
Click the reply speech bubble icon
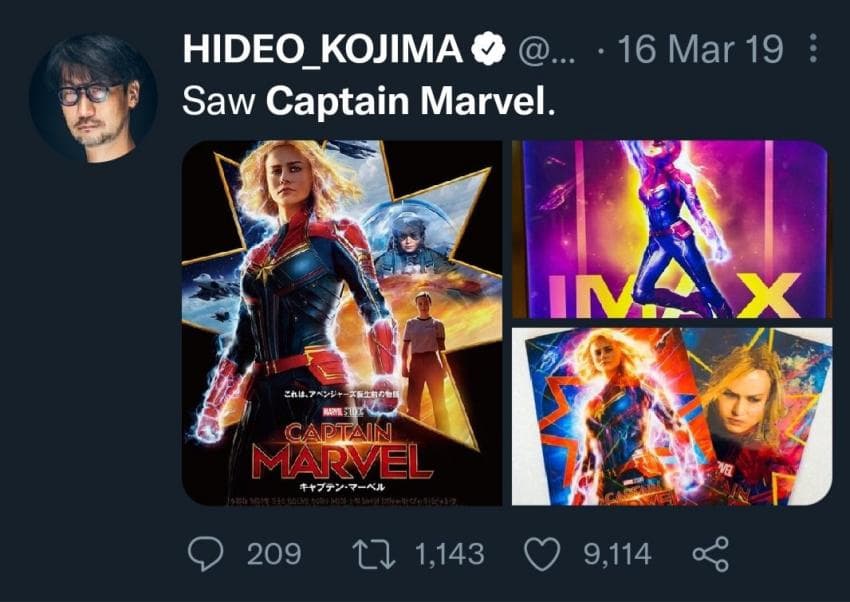tap(207, 553)
